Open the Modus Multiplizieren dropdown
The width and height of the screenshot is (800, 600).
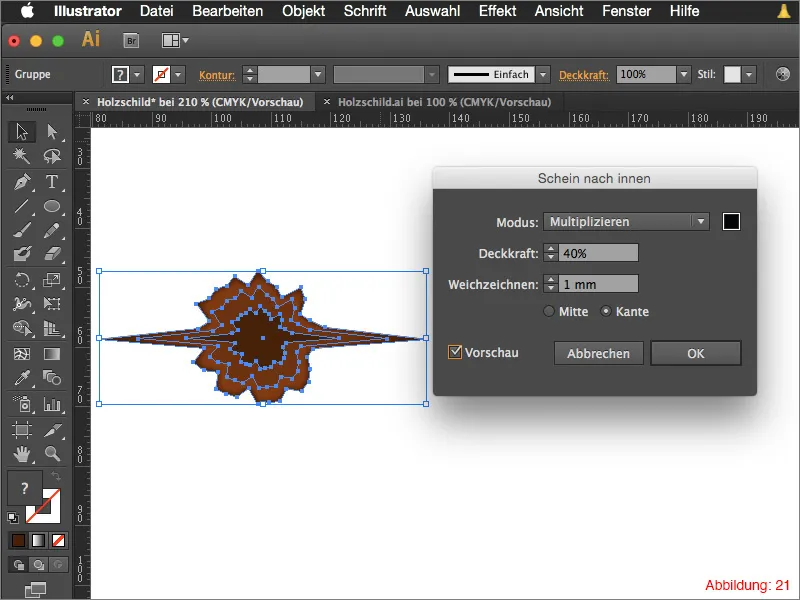point(626,221)
